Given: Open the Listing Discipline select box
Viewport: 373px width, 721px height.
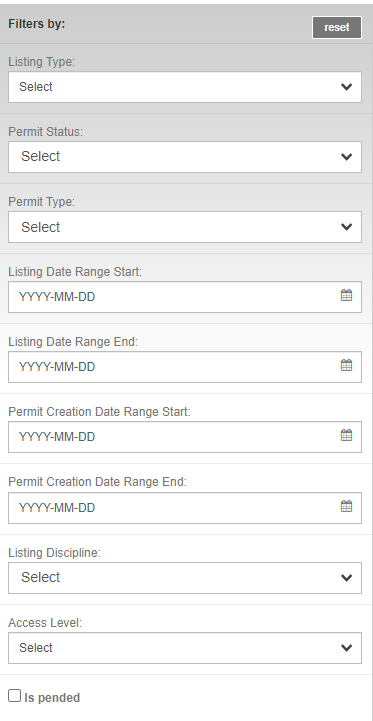Looking at the screenshot, I should tap(185, 578).
